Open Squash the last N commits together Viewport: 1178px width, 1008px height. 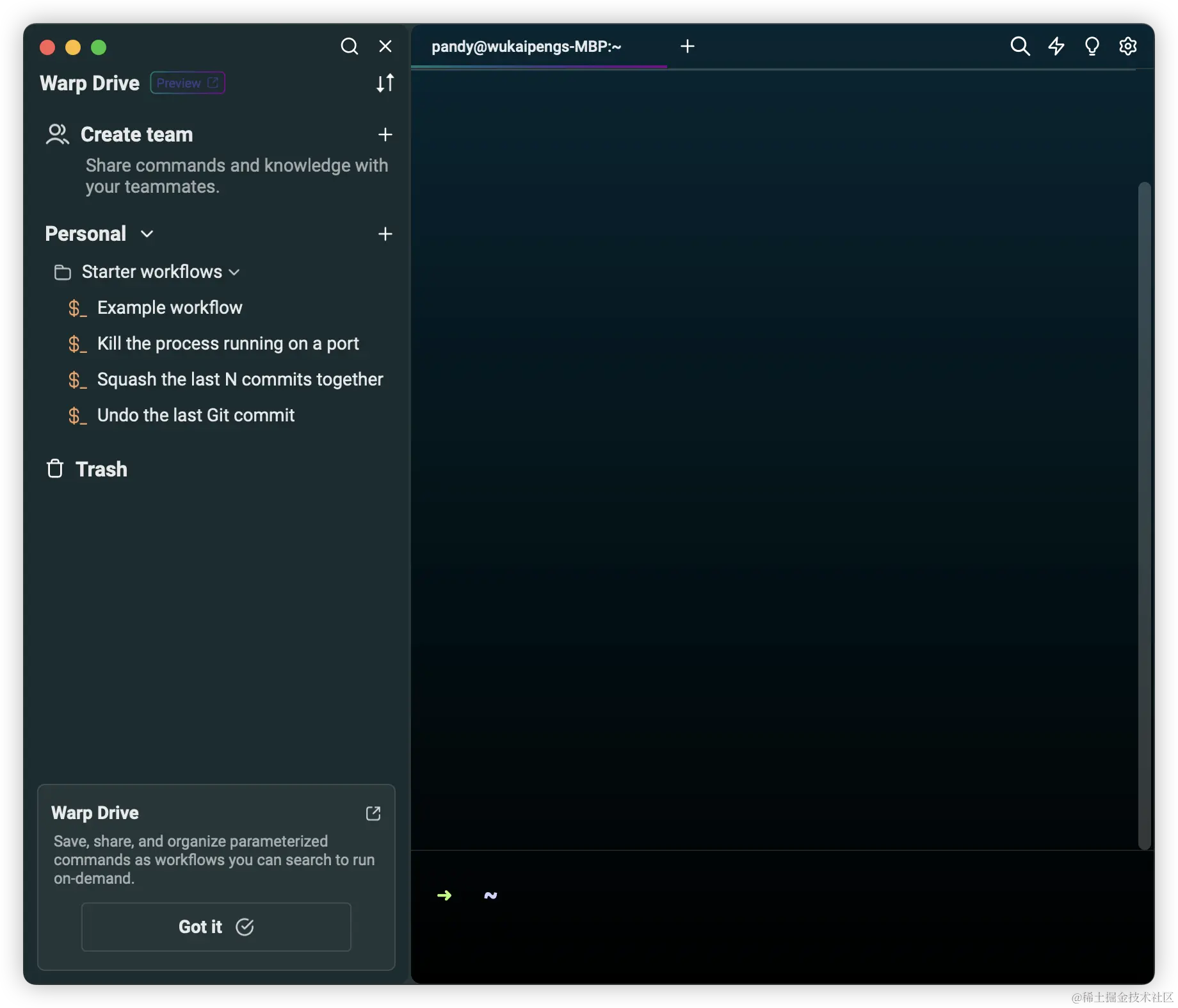(240, 379)
